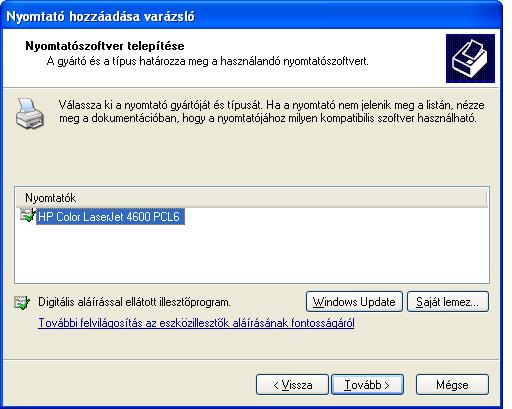Click the gray printer icon beside instructions

coord(30,113)
